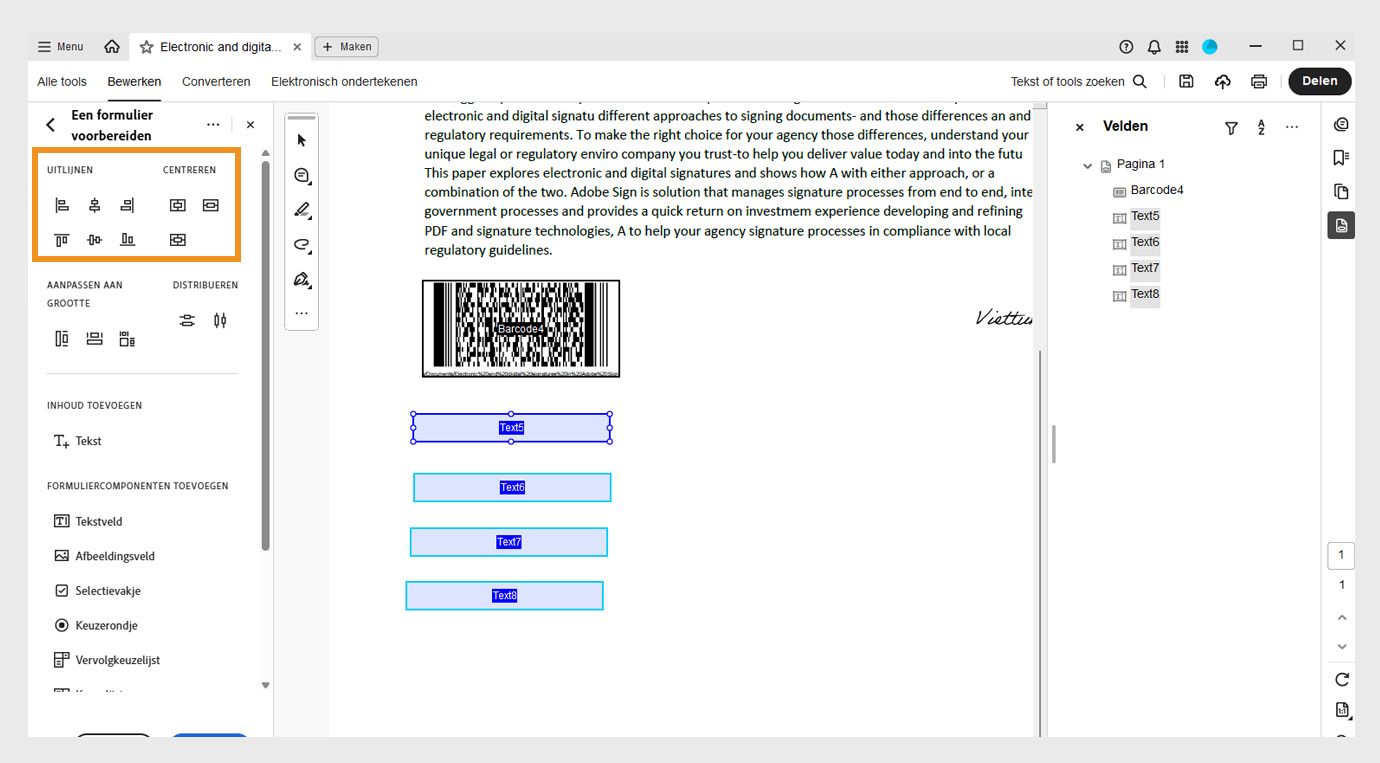
Task: Add a Selectievakje checkbox component
Action: pyautogui.click(x=97, y=591)
